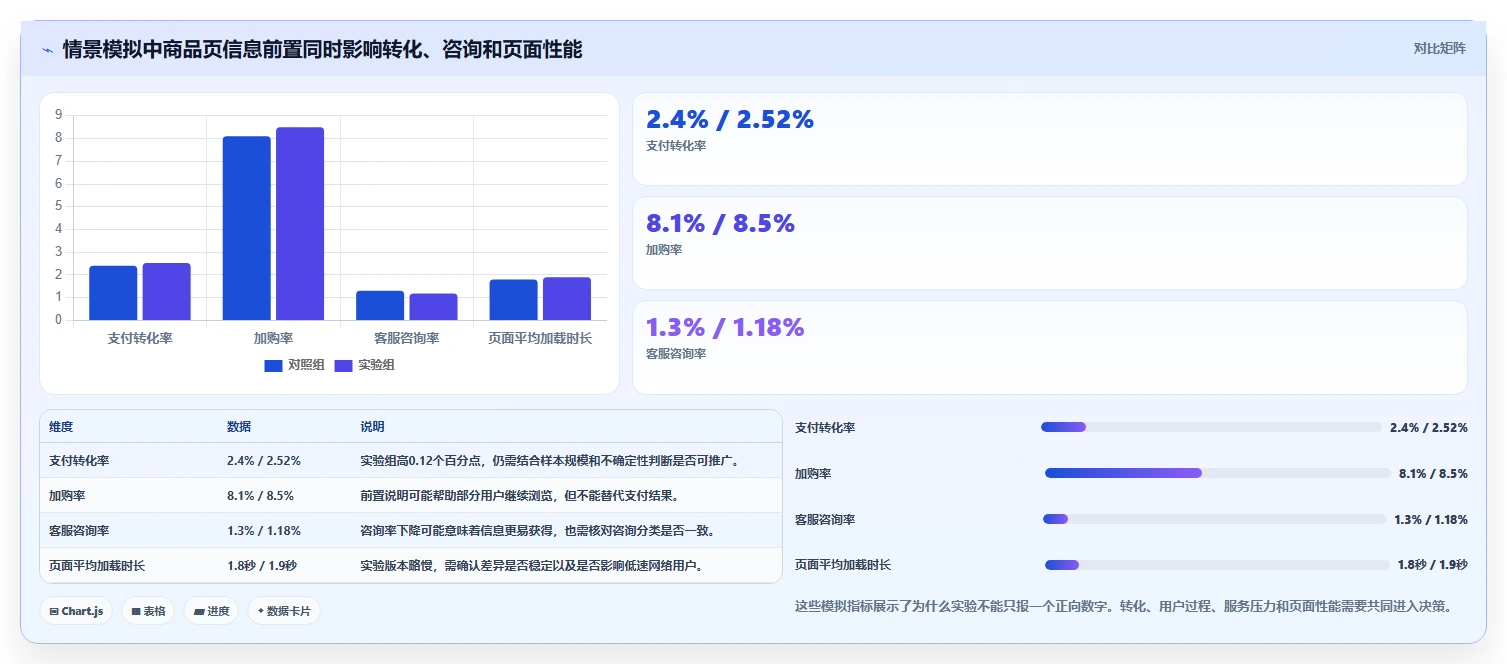Select the 数据卡片 tag chip
Viewport: 1507px width, 664px height.
284,611
